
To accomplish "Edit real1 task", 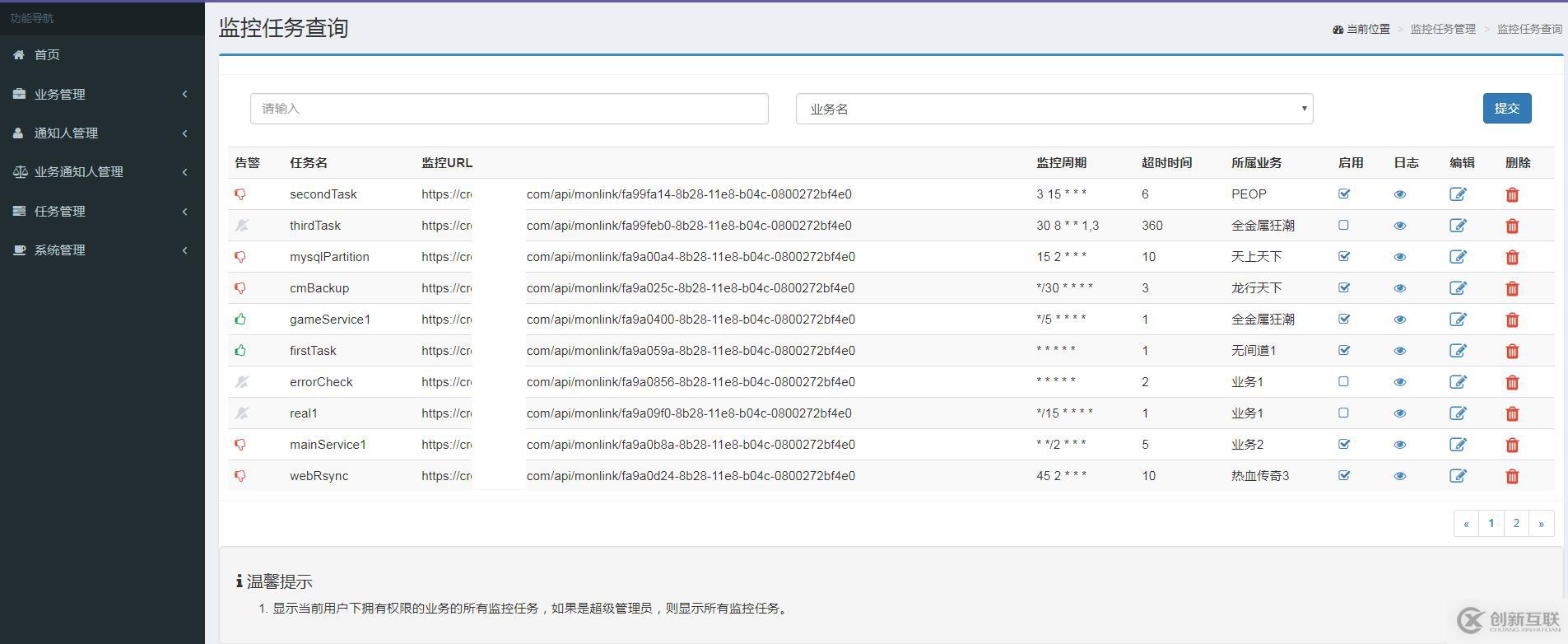I will pyautogui.click(x=1458, y=413).
